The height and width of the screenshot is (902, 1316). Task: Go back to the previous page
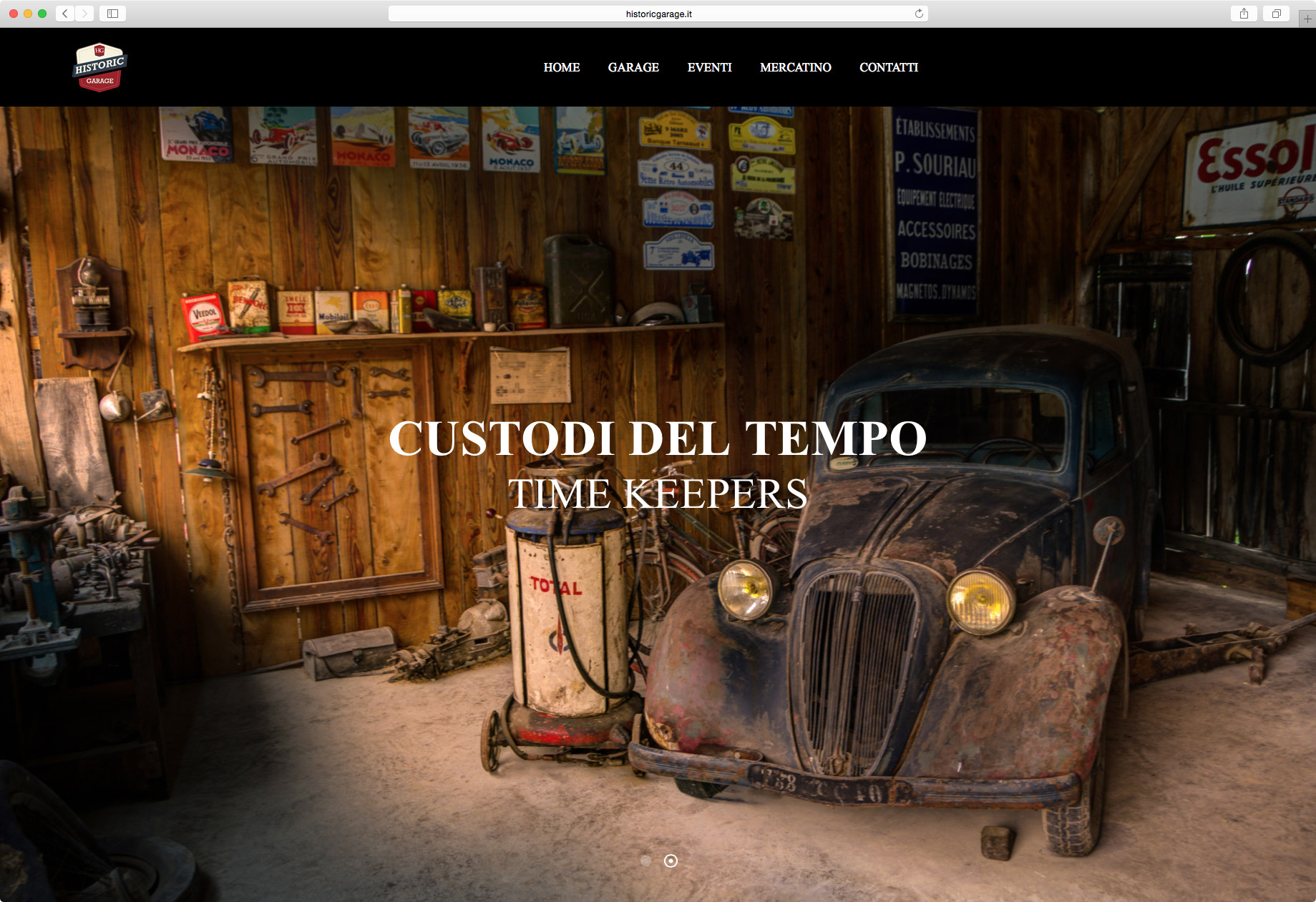[x=65, y=14]
